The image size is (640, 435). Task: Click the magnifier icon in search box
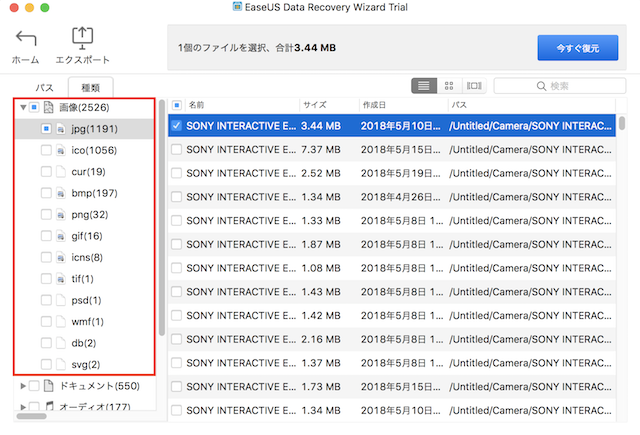(x=541, y=86)
